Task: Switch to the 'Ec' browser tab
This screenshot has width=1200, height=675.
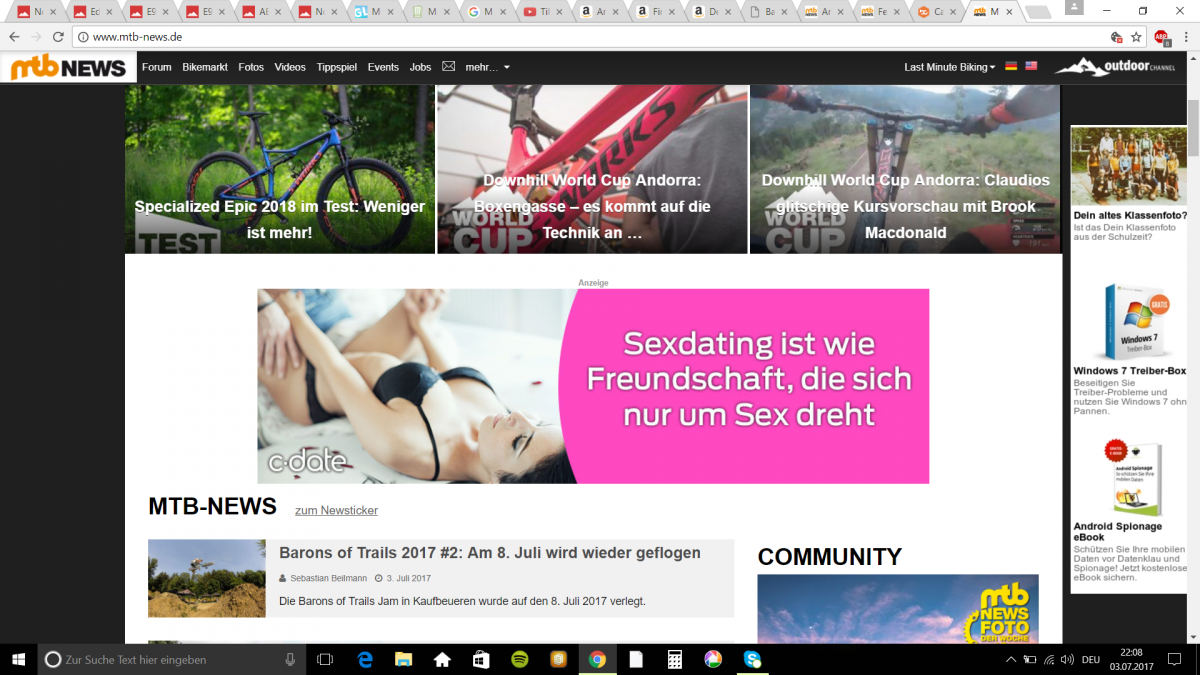Action: (95, 12)
